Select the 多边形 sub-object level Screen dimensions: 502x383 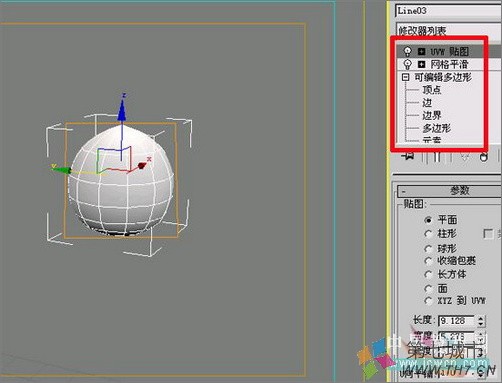pos(437,128)
